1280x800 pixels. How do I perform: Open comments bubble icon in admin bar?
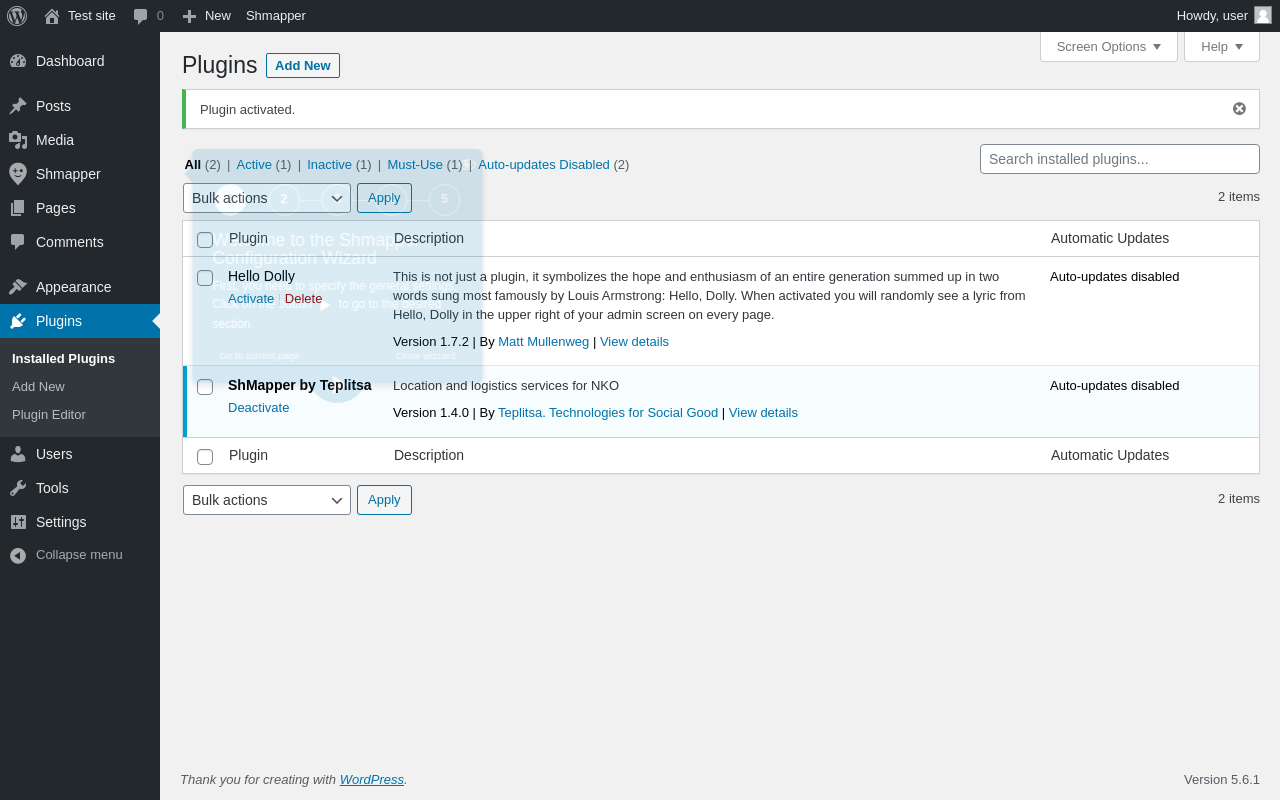(x=141, y=16)
